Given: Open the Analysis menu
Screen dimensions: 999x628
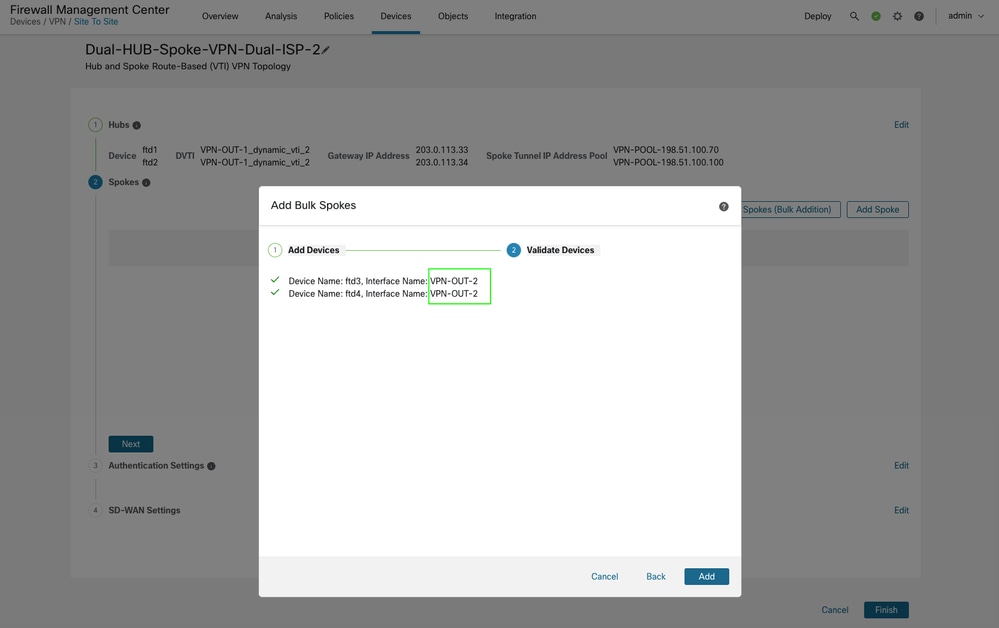Looking at the screenshot, I should click(281, 16).
